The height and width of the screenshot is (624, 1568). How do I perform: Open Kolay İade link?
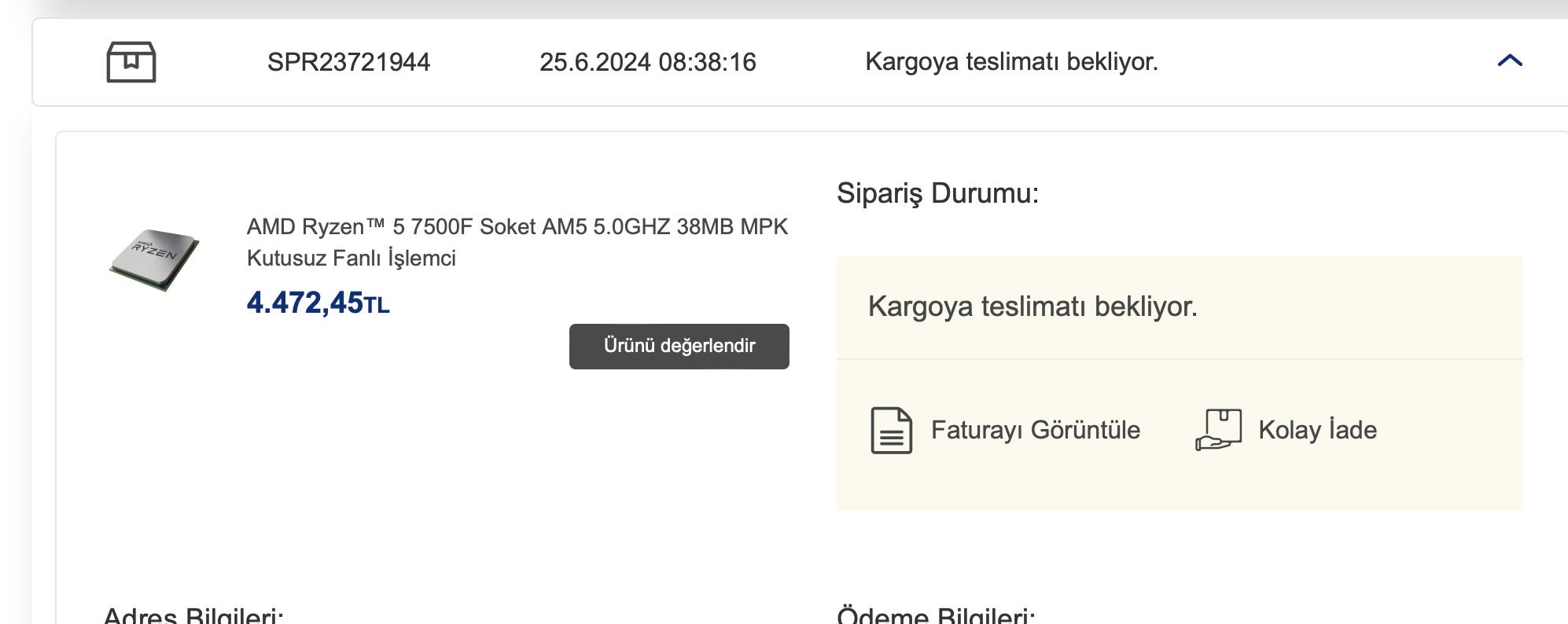click(x=1318, y=430)
